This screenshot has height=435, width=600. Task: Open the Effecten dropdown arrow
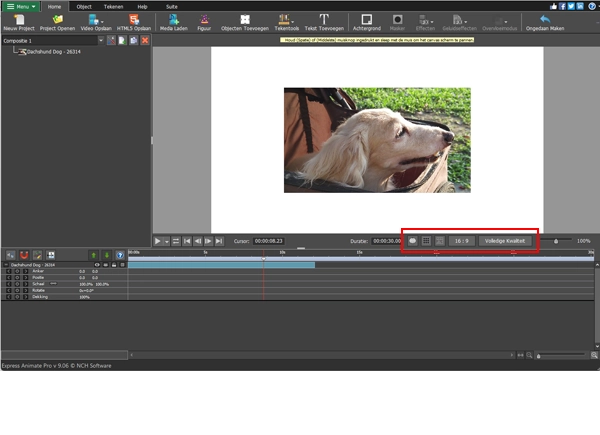click(x=432, y=22)
